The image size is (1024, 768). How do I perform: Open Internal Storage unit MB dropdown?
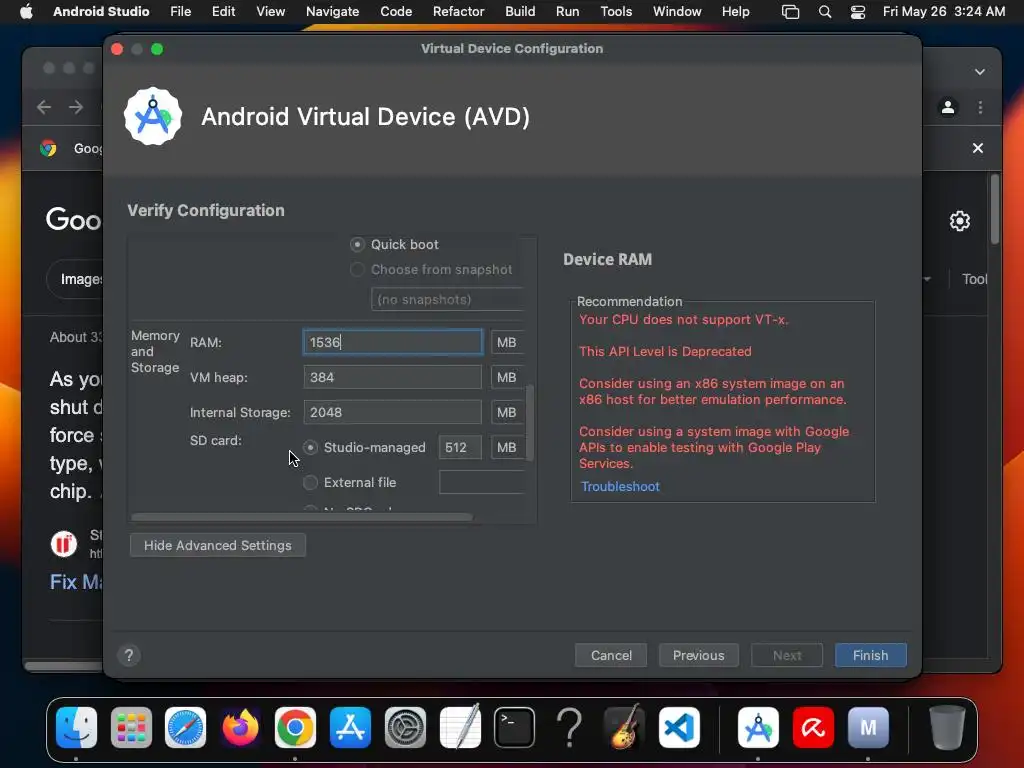[507, 413]
